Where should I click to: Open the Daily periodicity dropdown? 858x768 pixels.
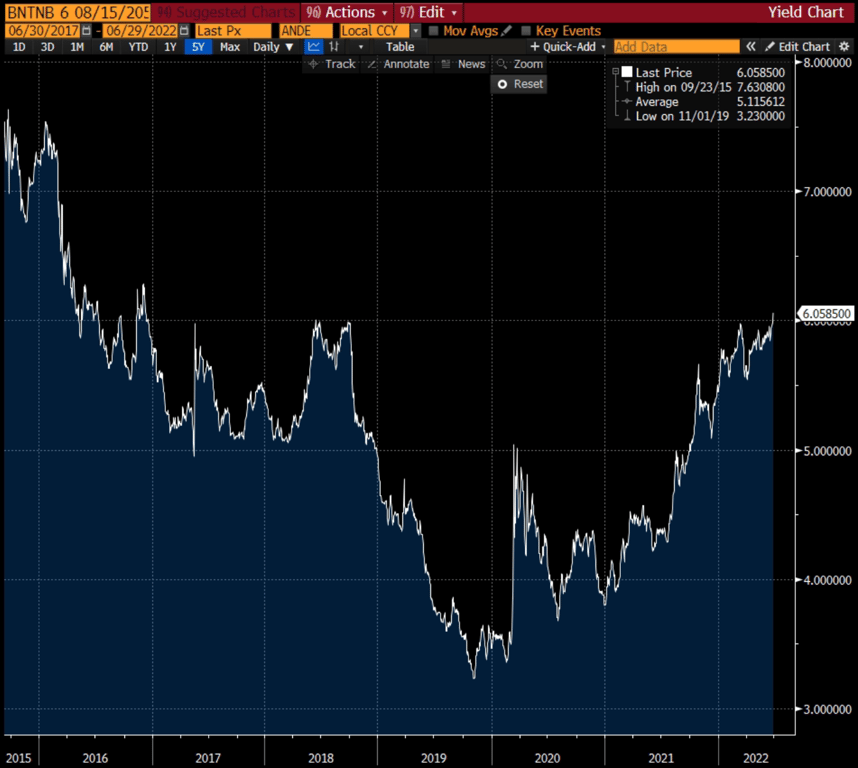point(273,47)
